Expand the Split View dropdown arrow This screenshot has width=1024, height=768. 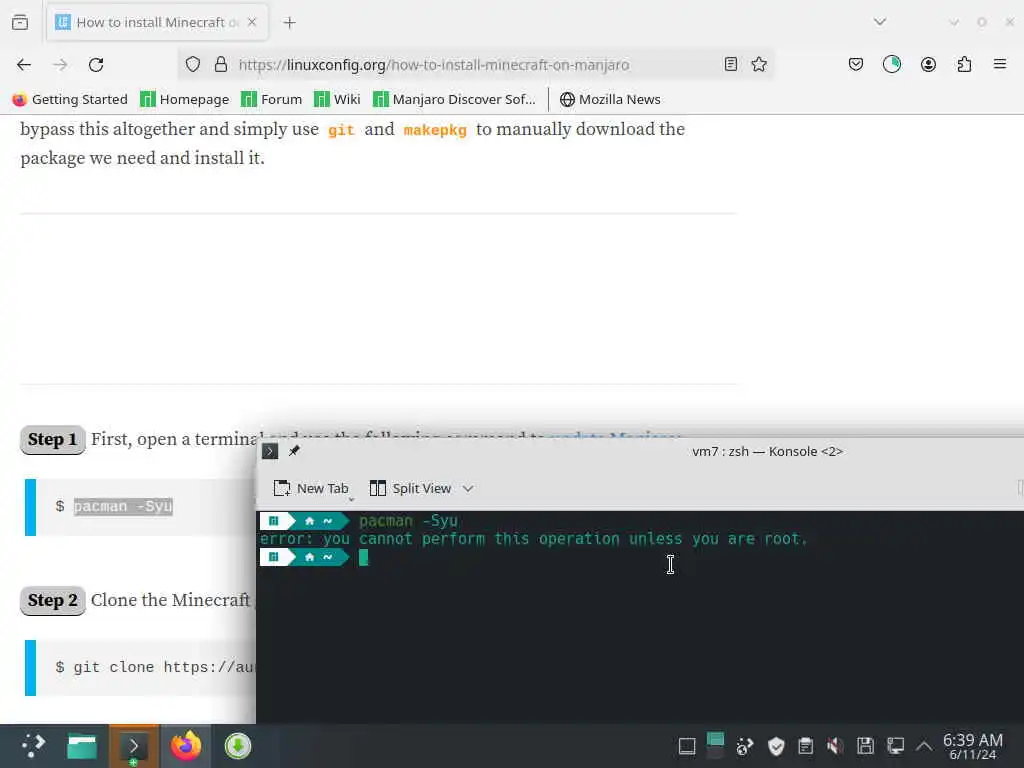(x=468, y=488)
